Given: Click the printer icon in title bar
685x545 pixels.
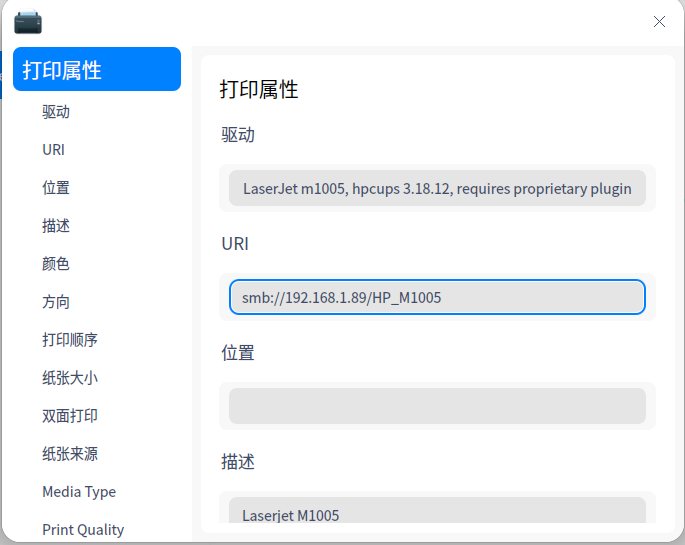Looking at the screenshot, I should coord(28,22).
